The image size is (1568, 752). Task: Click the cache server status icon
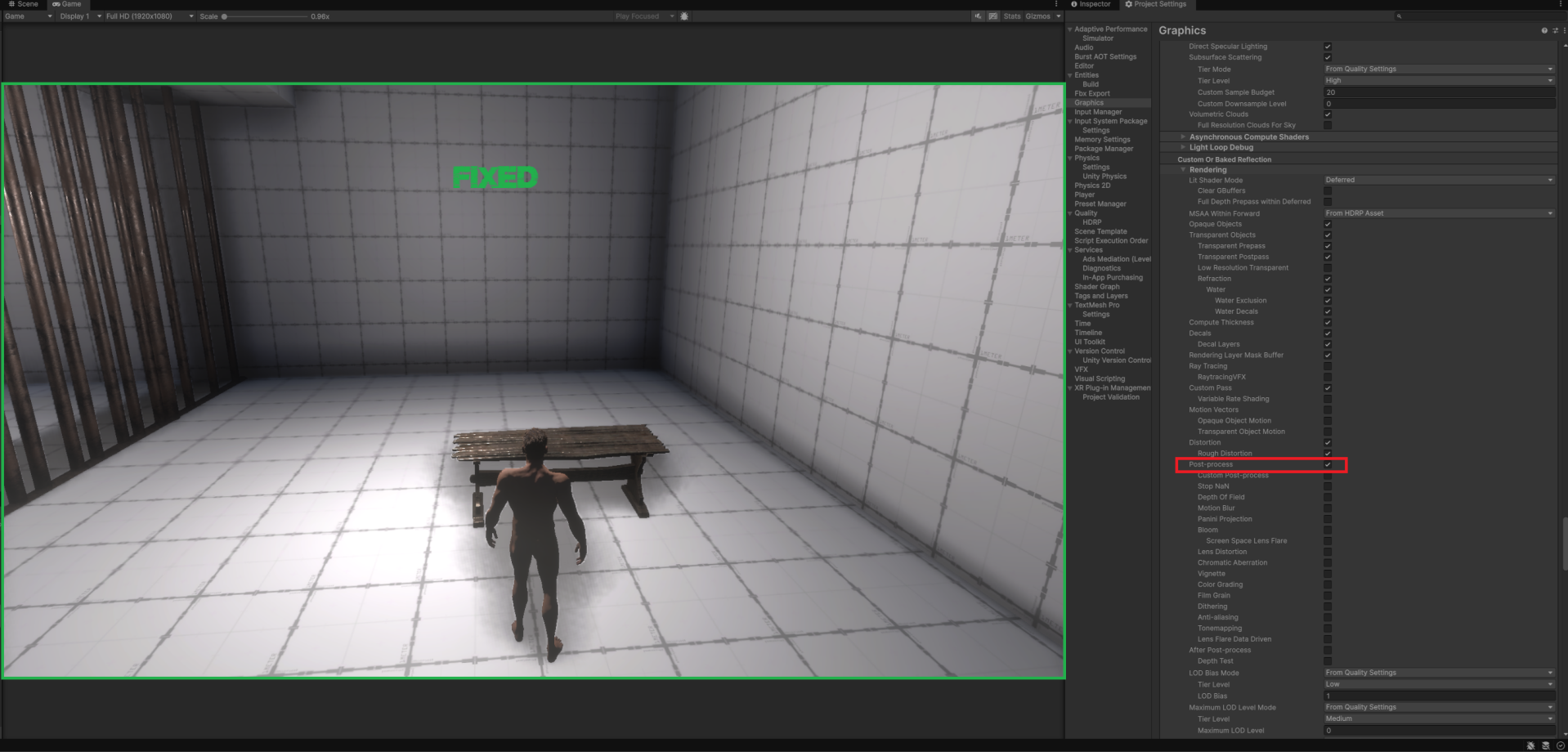(x=1545, y=745)
